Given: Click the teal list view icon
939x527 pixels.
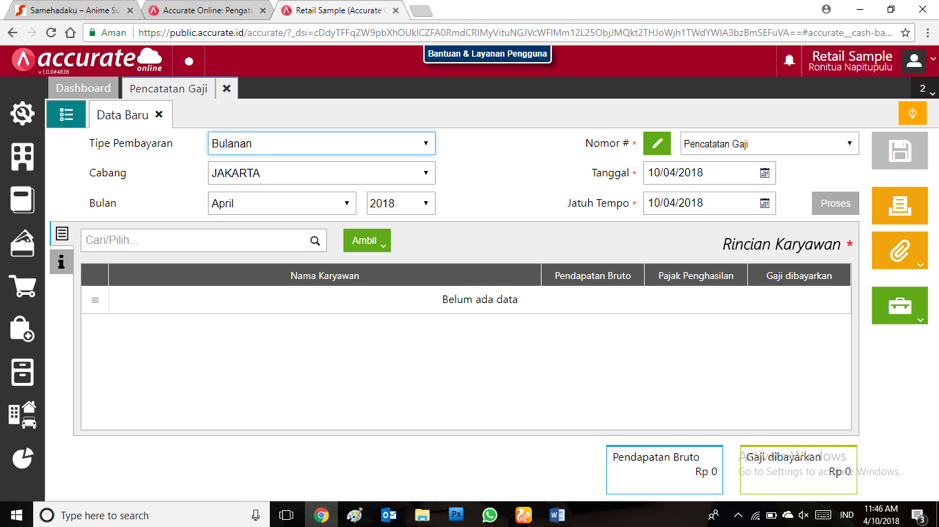Looking at the screenshot, I should 66,114.
